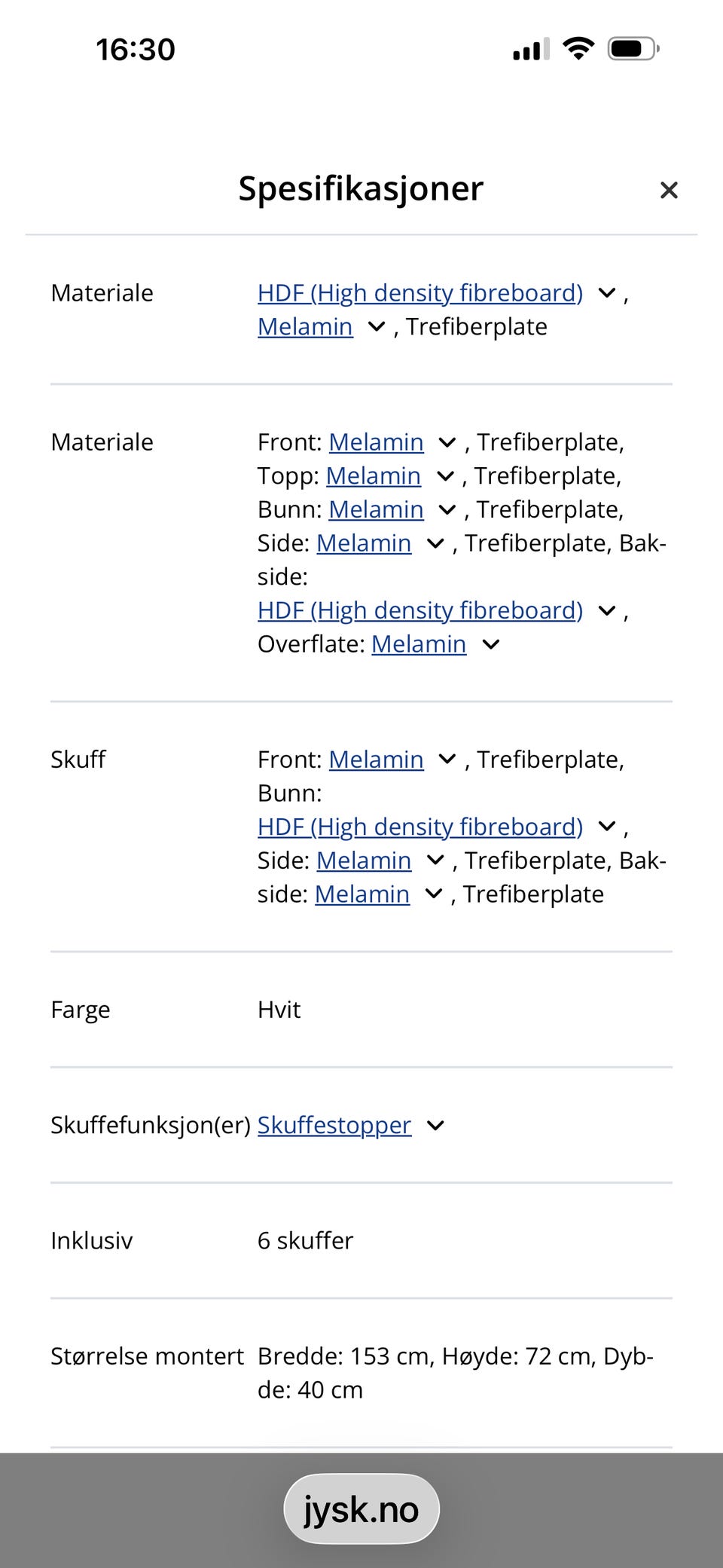Tap the clock showing 16:30
This screenshot has width=723, height=1568.
click(x=136, y=48)
